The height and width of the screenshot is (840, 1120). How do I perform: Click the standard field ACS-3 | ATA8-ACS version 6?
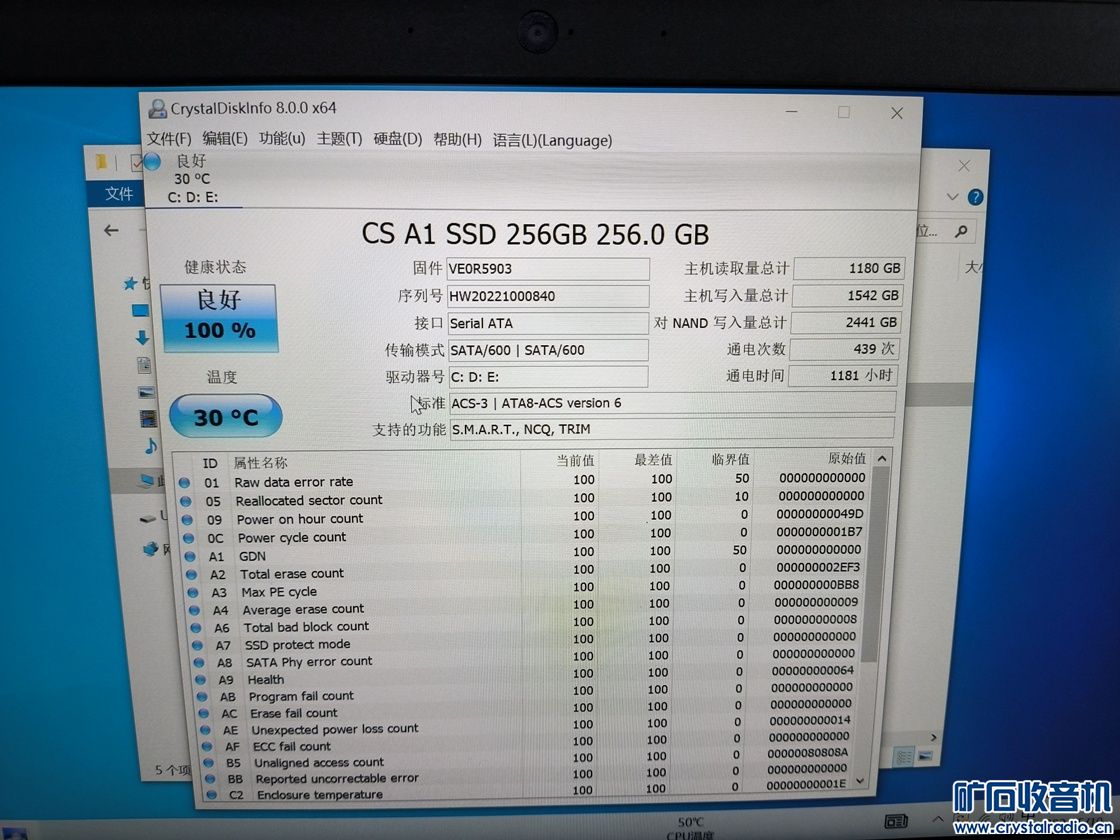tap(672, 402)
